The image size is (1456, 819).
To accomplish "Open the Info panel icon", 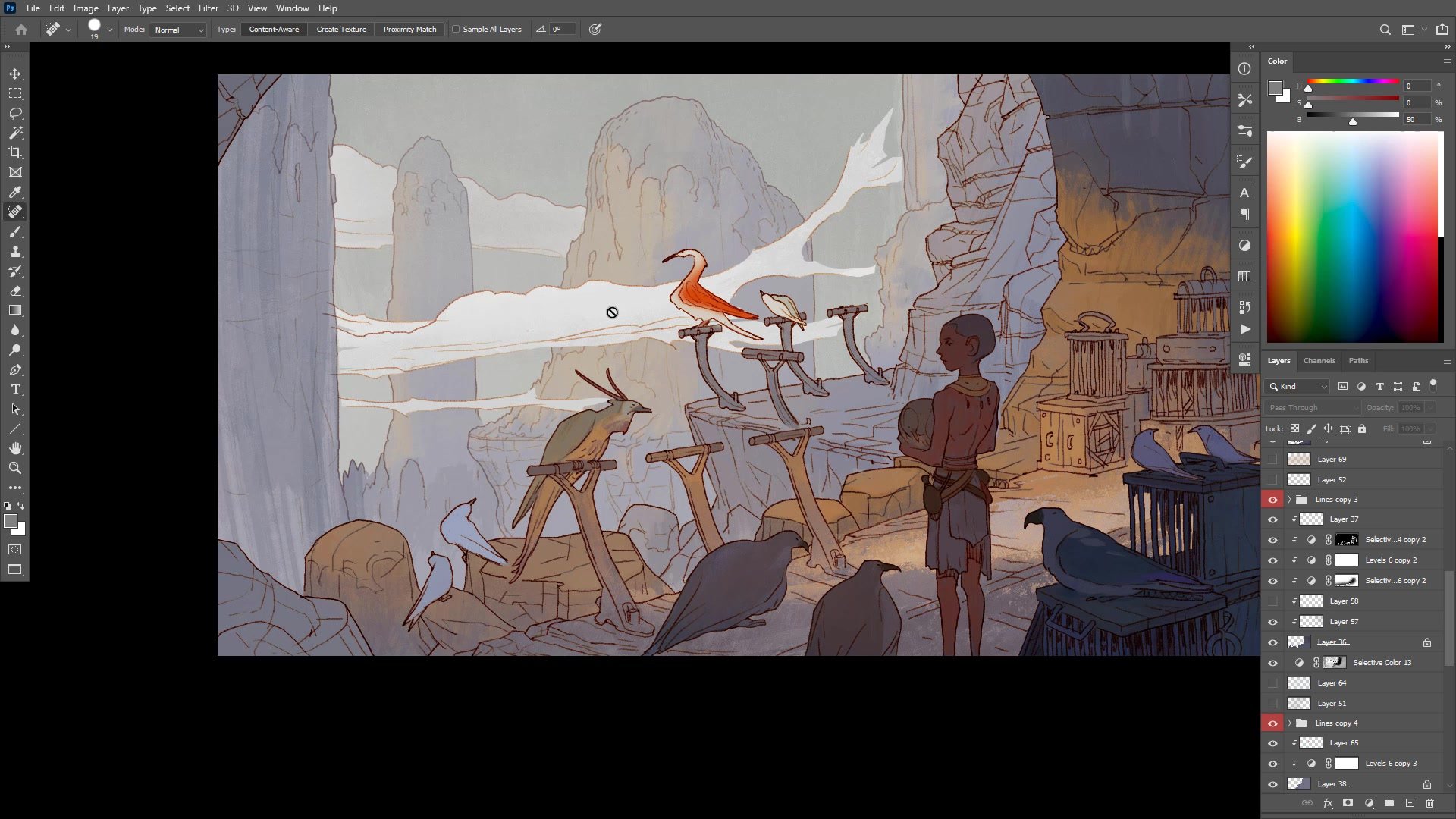I will (1244, 68).
